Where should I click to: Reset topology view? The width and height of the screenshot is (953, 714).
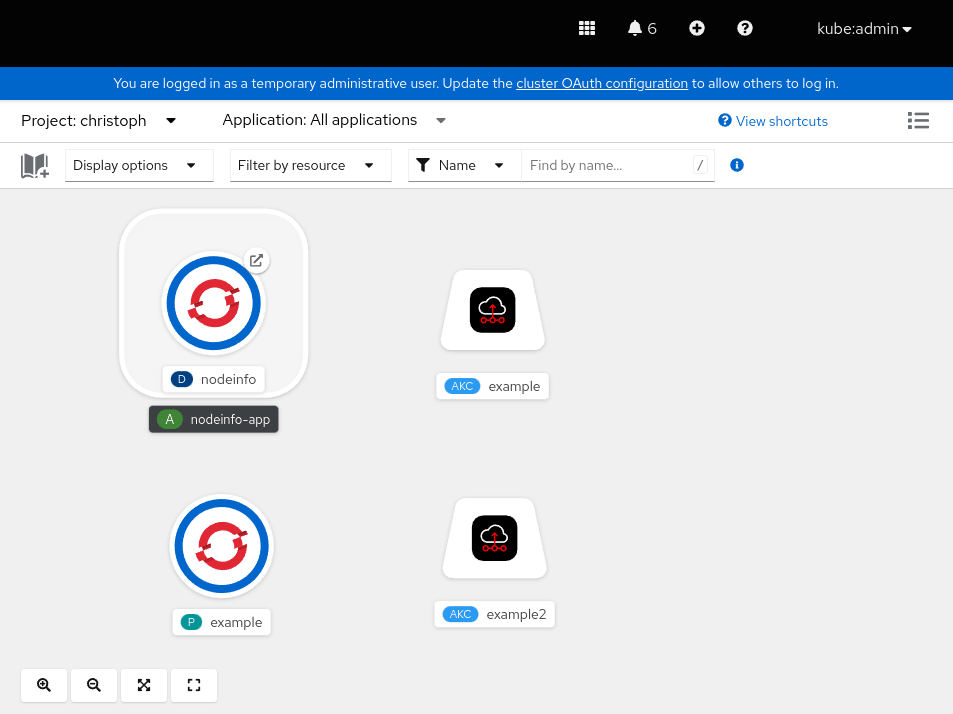coord(194,685)
